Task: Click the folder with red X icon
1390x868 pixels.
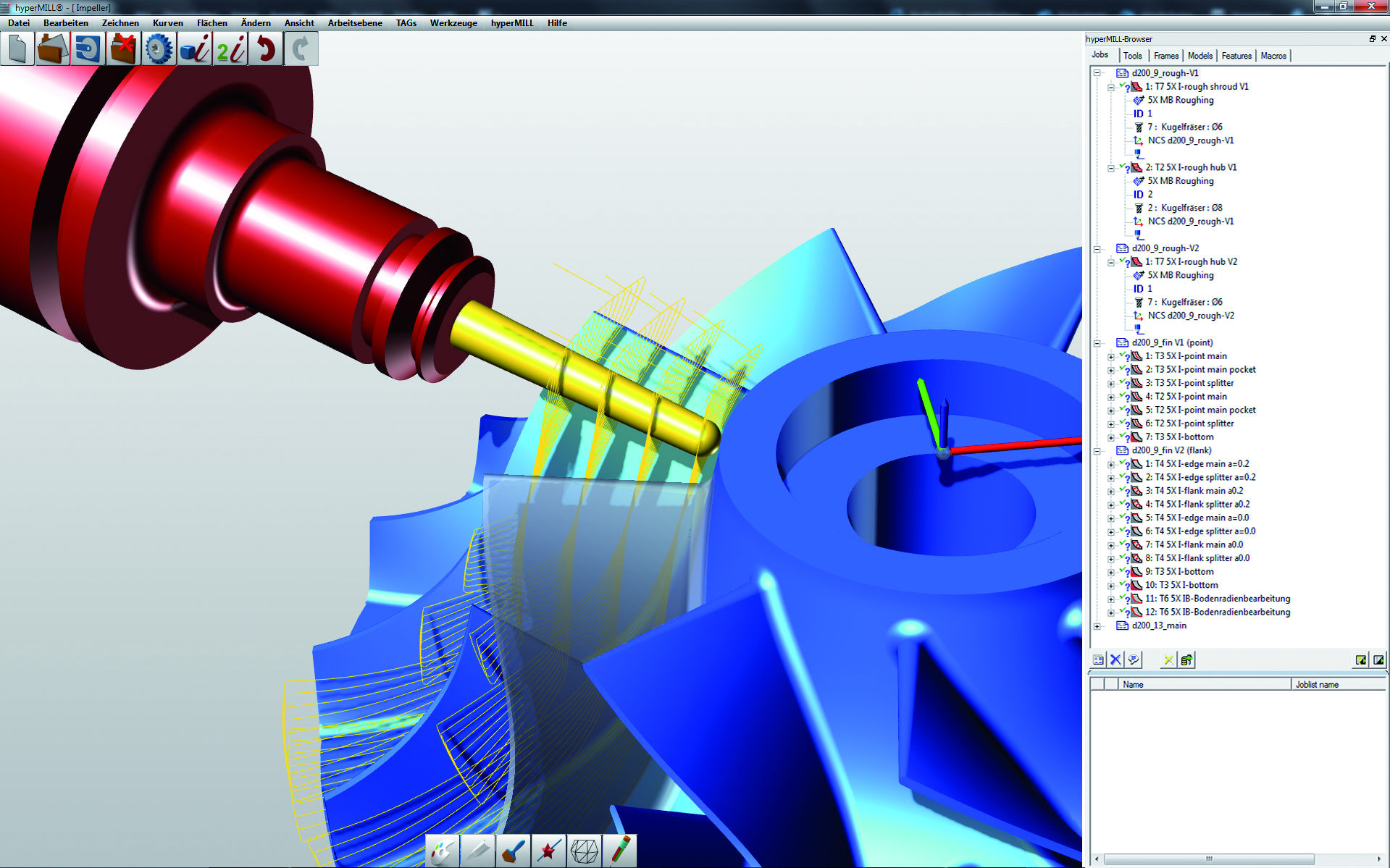Action: [x=124, y=49]
